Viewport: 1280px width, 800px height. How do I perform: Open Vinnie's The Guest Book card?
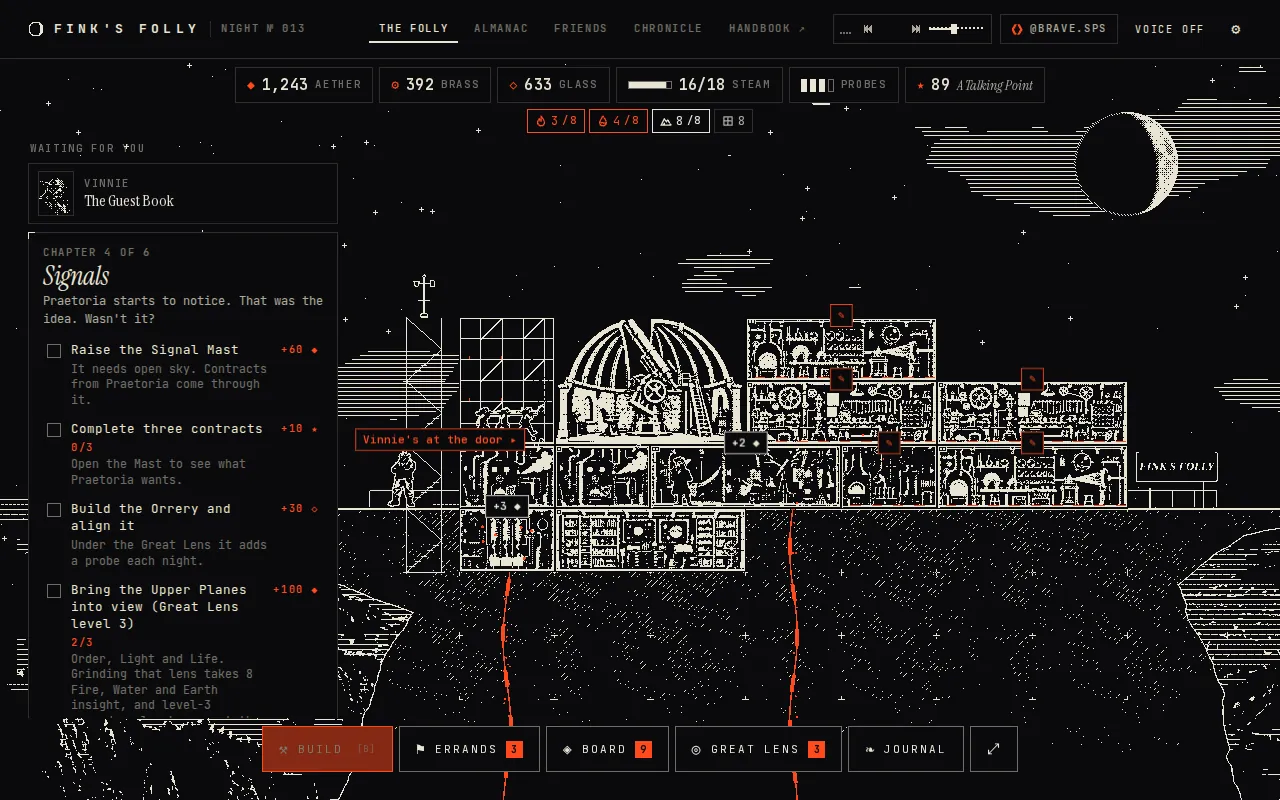(183, 193)
